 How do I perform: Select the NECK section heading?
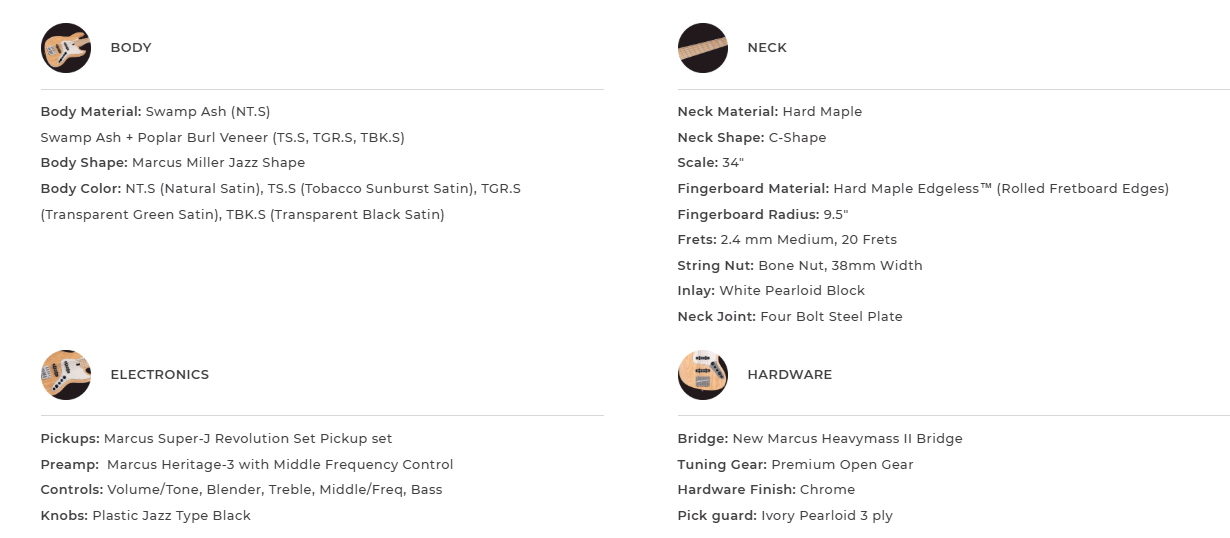pyautogui.click(x=767, y=48)
